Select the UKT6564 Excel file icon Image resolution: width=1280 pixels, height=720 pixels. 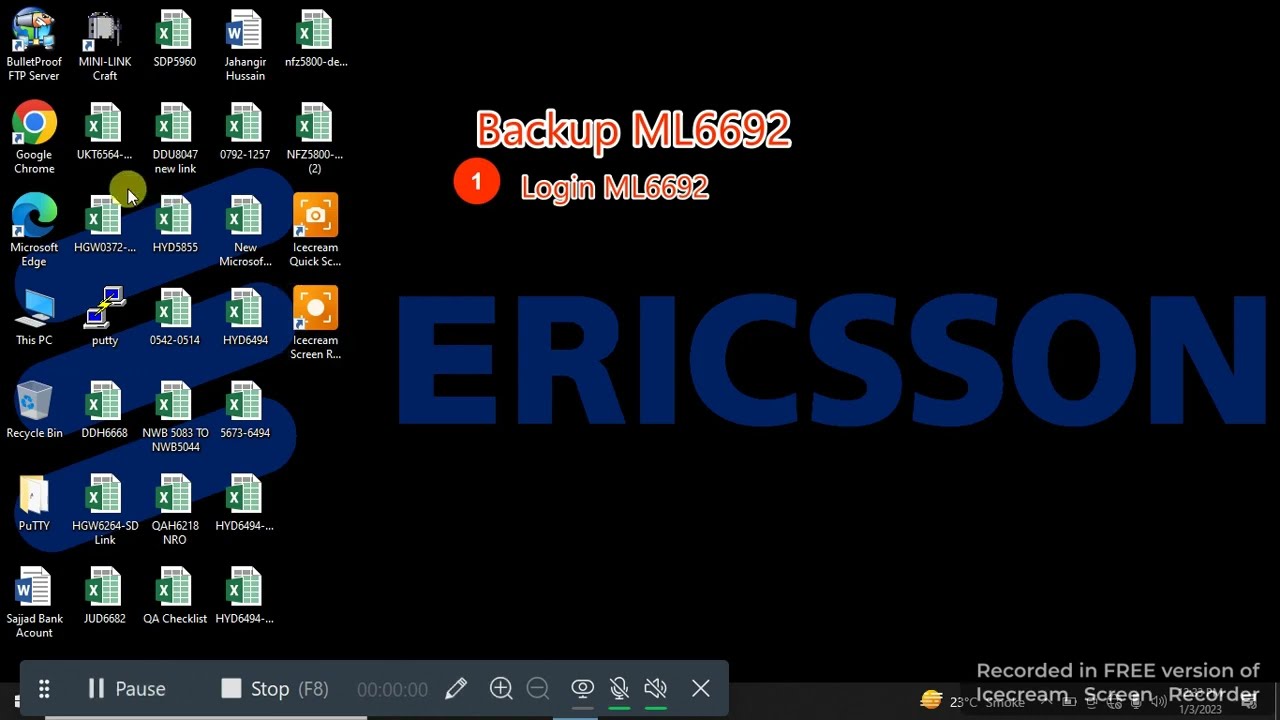click(105, 132)
